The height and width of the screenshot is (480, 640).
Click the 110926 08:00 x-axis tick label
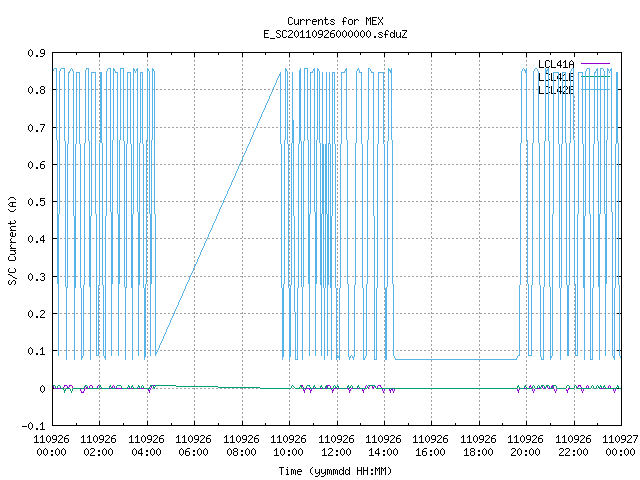241,445
